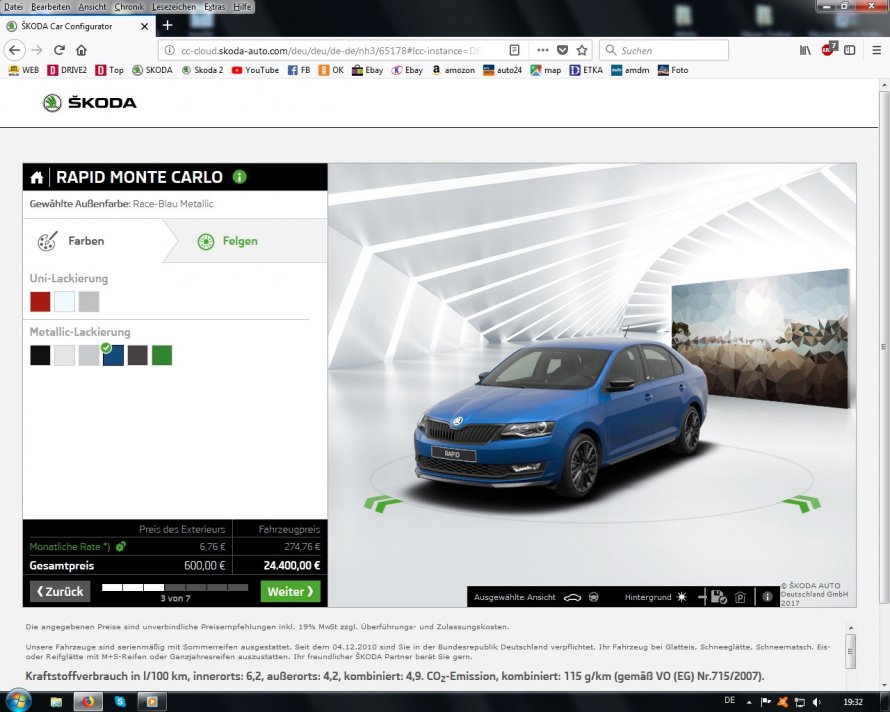Image resolution: width=890 pixels, height=712 pixels.
Task: Save configuration with the floppy disk icon
Action: (x=719, y=597)
